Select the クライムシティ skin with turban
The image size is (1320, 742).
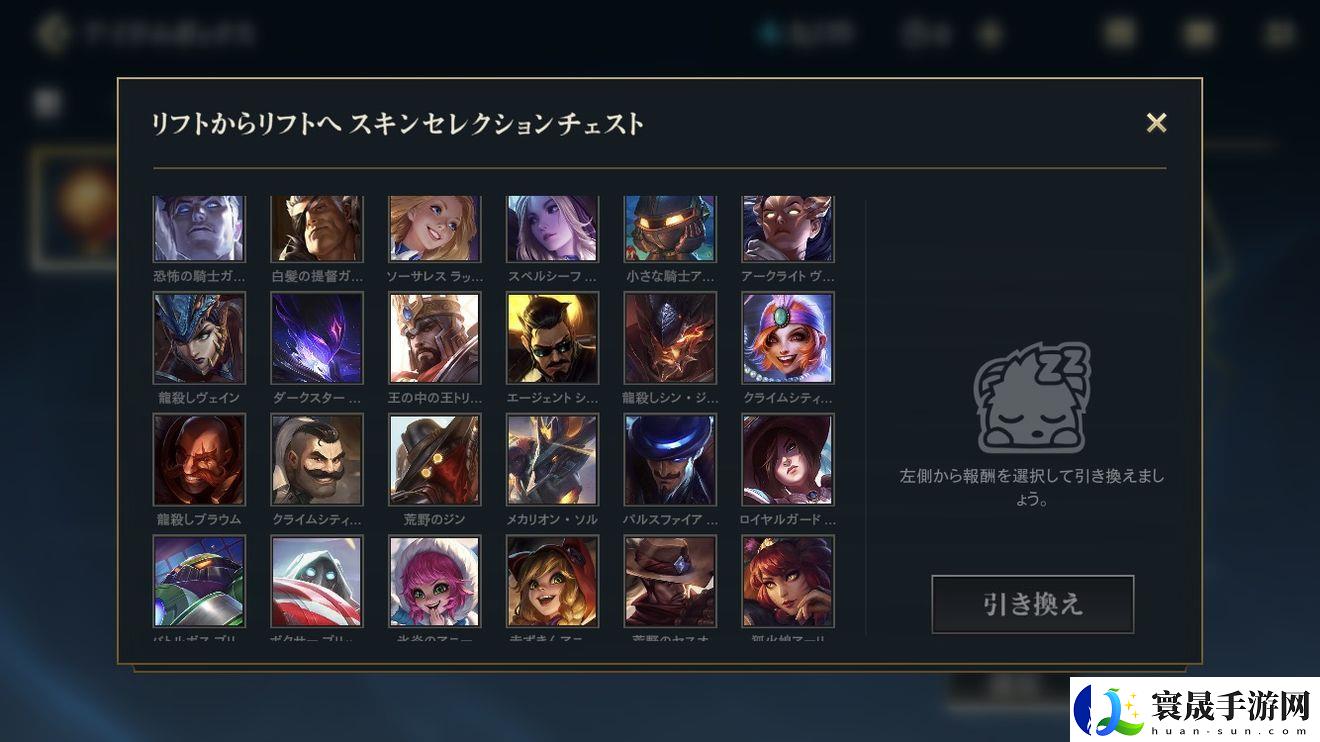[788, 338]
